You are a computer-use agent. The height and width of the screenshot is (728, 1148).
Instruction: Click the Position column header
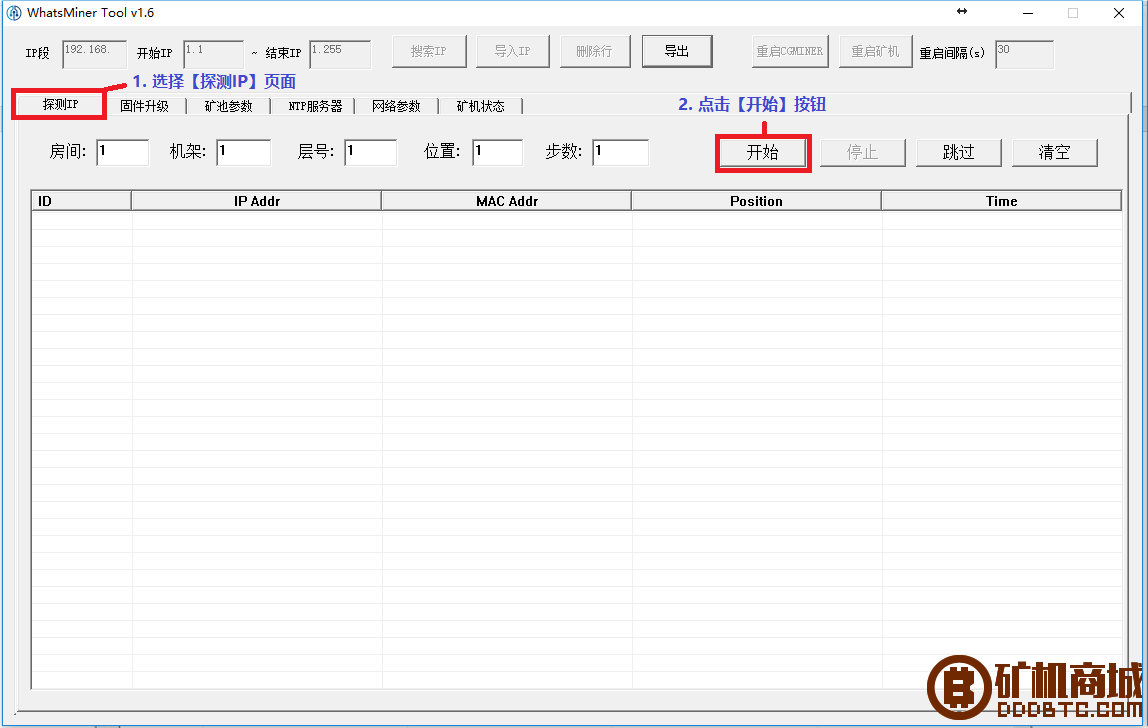756,201
